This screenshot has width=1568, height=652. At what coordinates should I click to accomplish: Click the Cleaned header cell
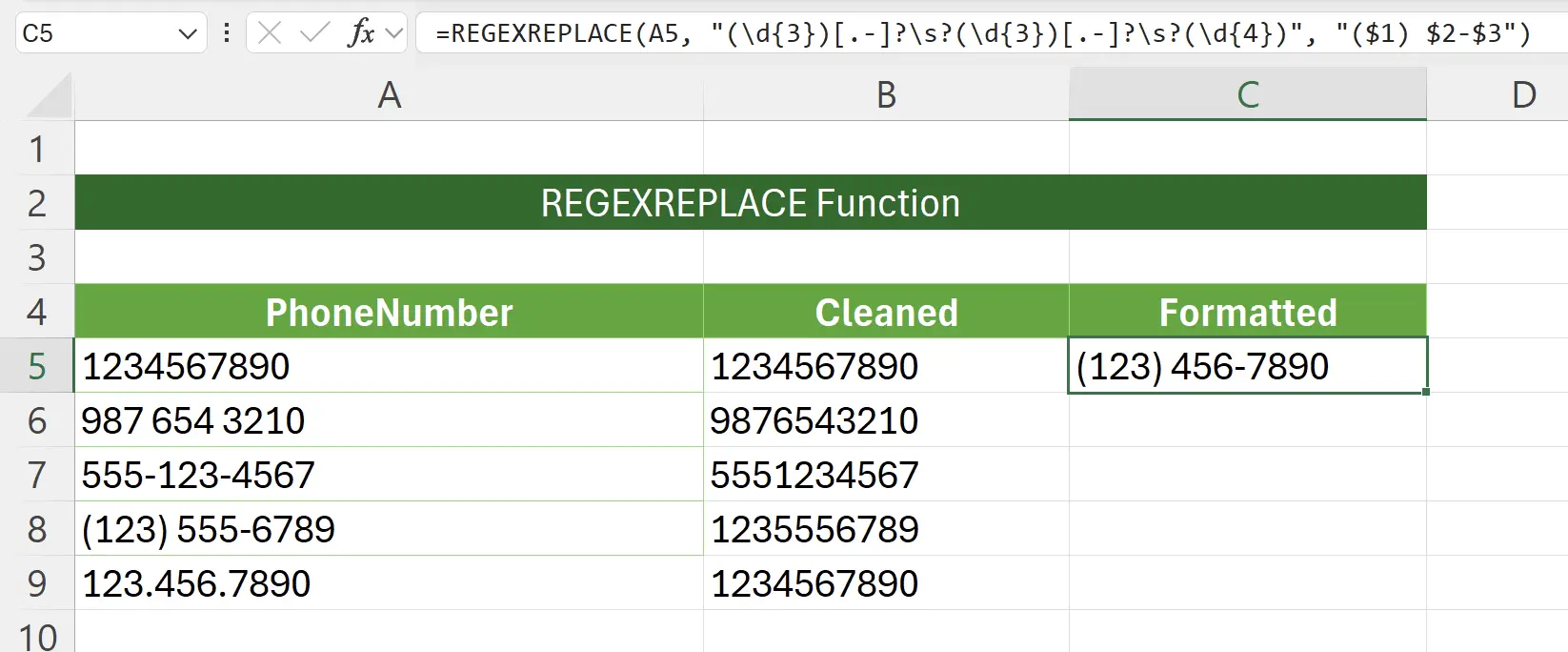(x=886, y=312)
